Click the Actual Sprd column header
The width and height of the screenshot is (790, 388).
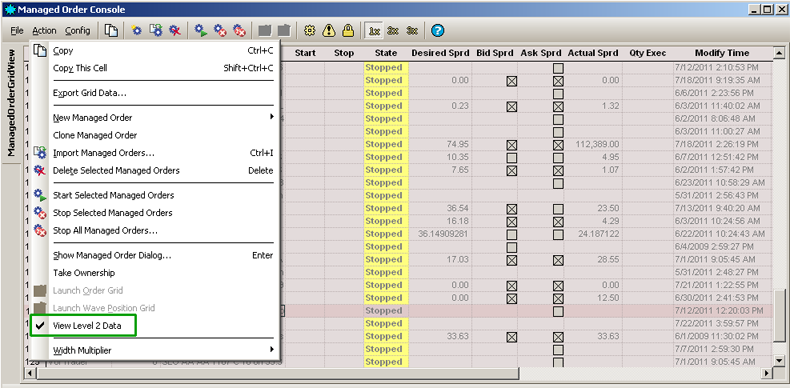[x=593, y=53]
